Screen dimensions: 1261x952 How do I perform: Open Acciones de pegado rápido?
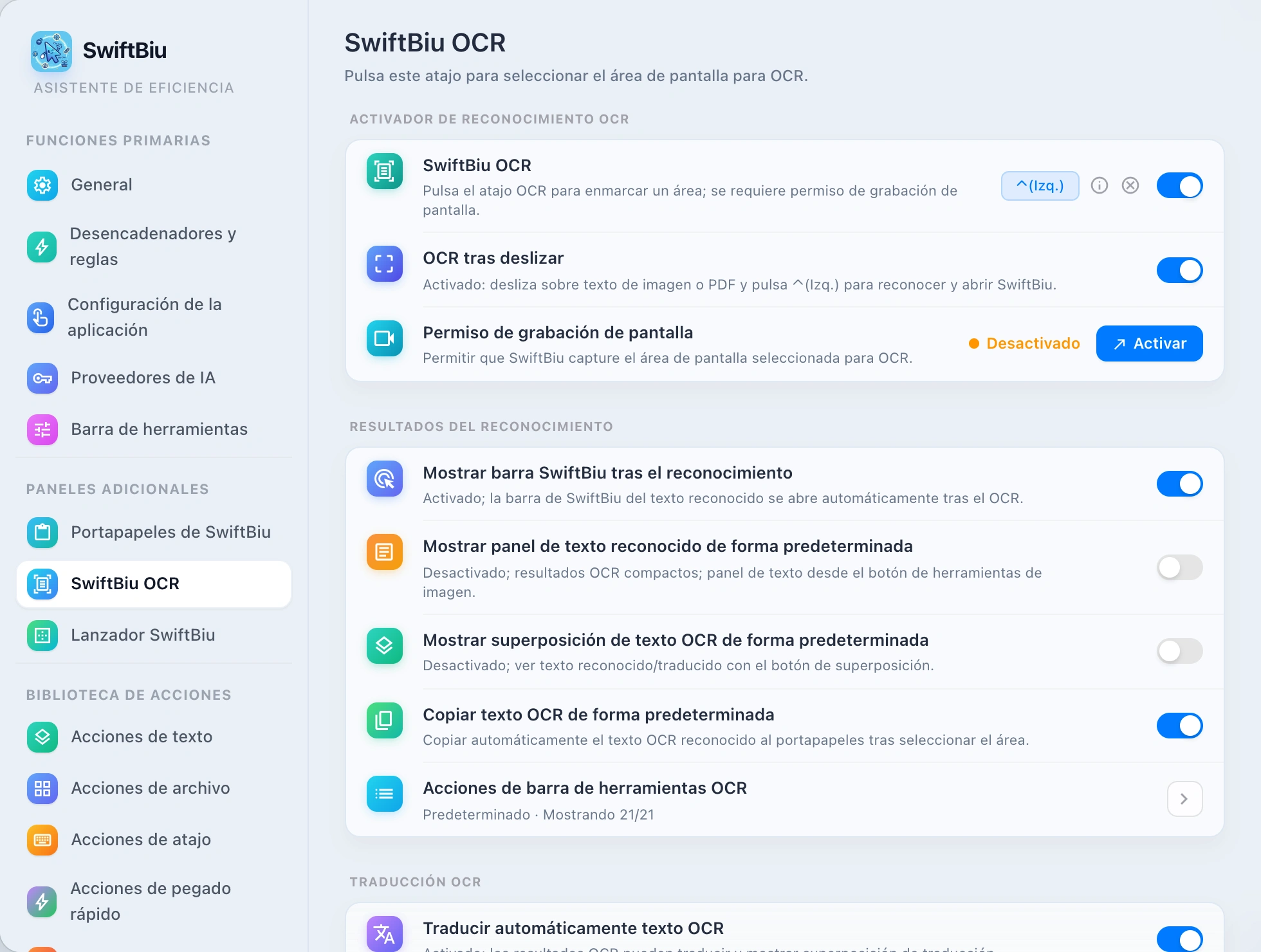point(153,902)
